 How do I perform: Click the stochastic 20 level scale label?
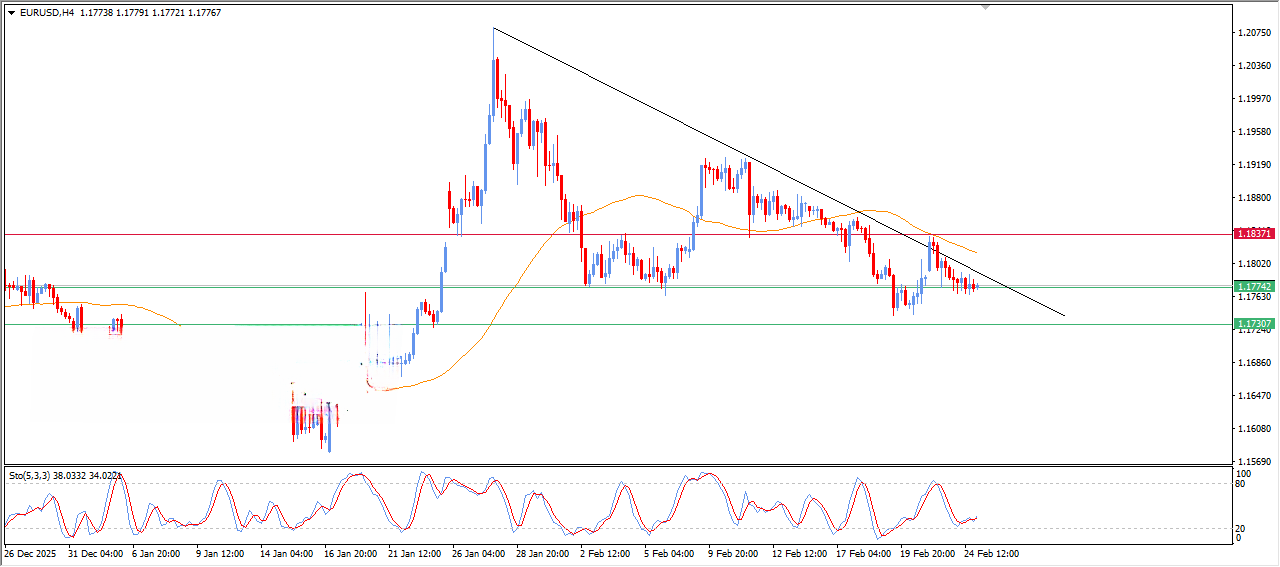tap(1243, 528)
